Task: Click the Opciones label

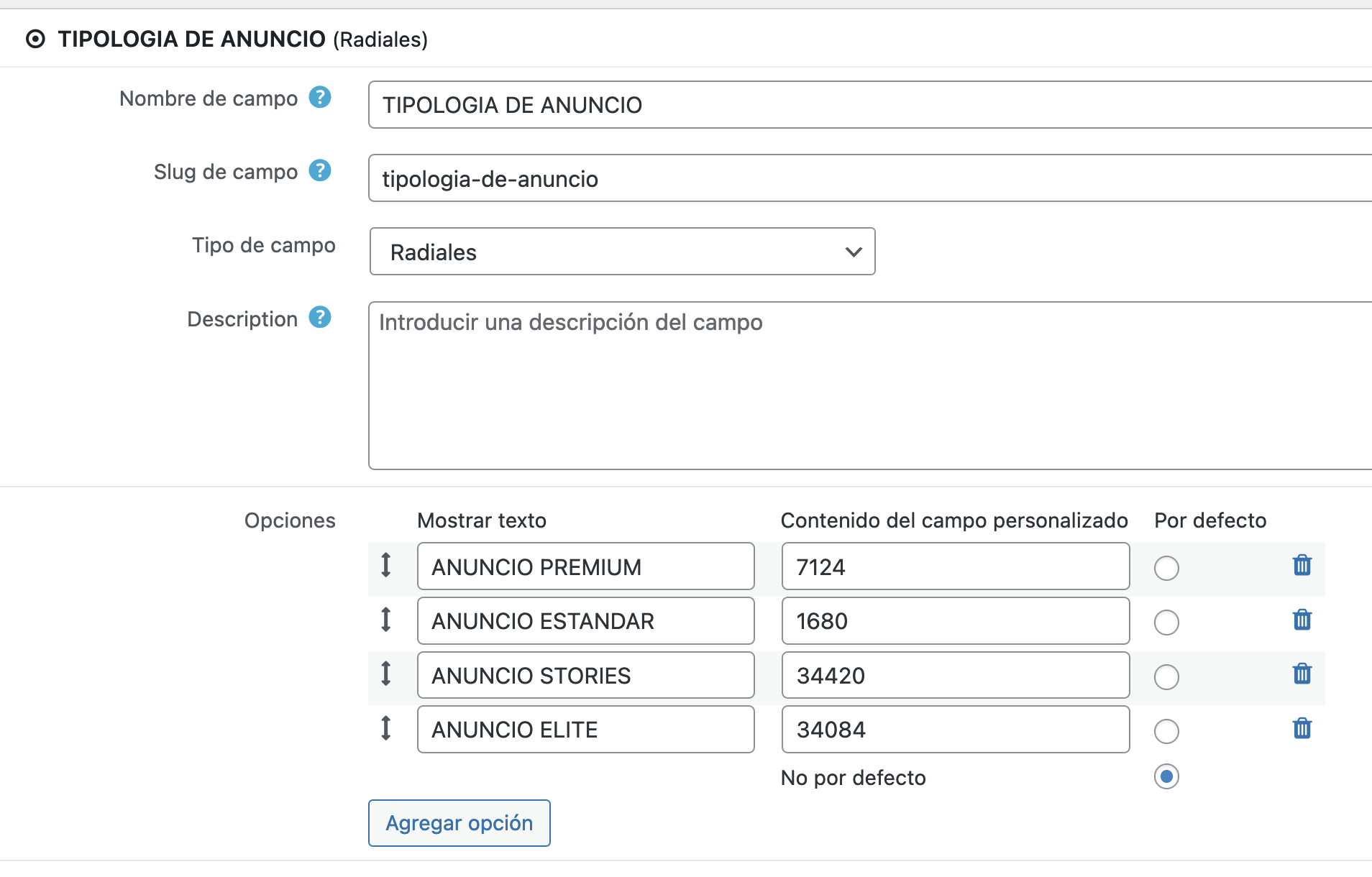Action: 290,520
